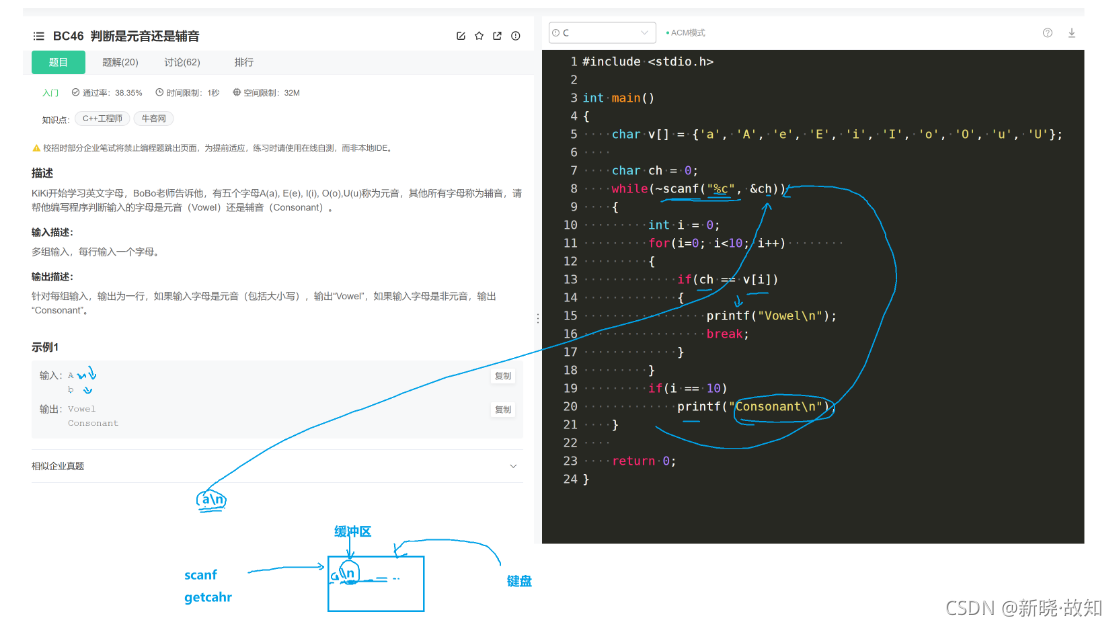Click the space-limit globe icon
The image size is (1117, 626).
pyautogui.click(x=237, y=93)
